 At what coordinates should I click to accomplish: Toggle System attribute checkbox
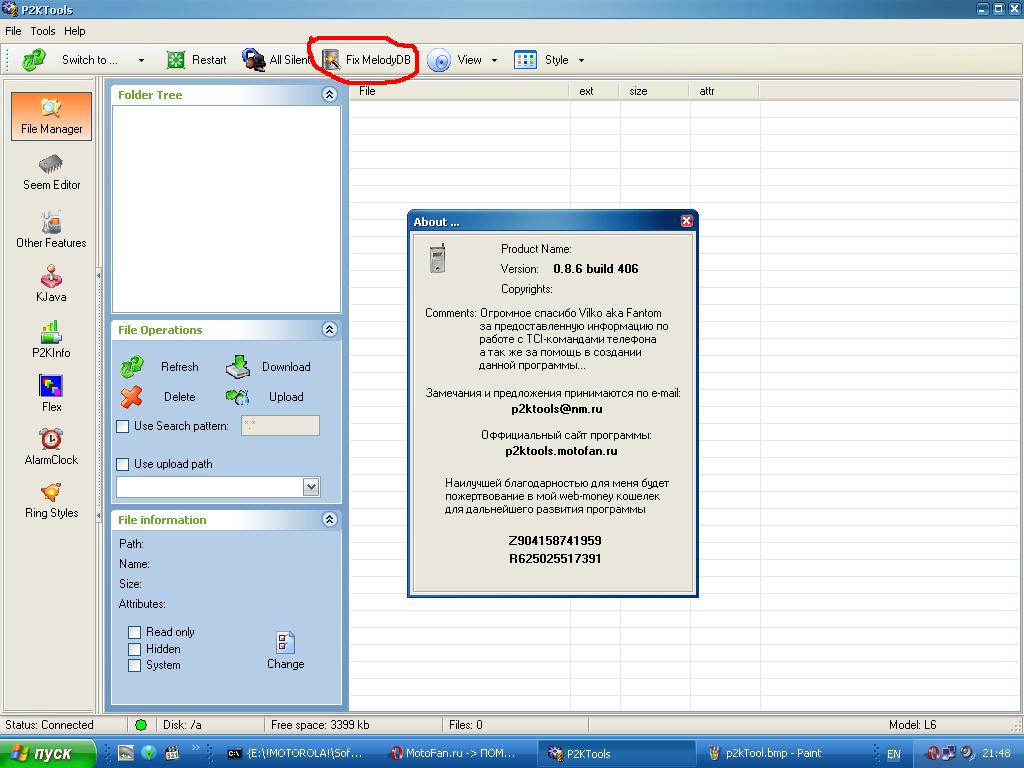point(135,665)
